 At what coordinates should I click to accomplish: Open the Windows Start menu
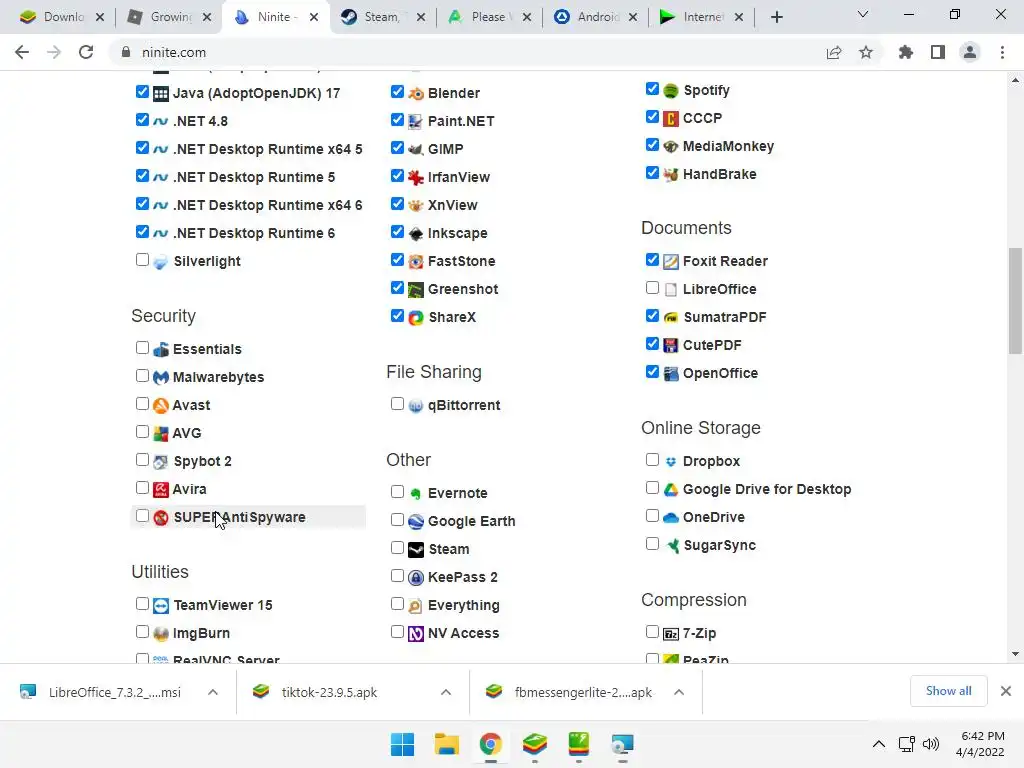402,744
